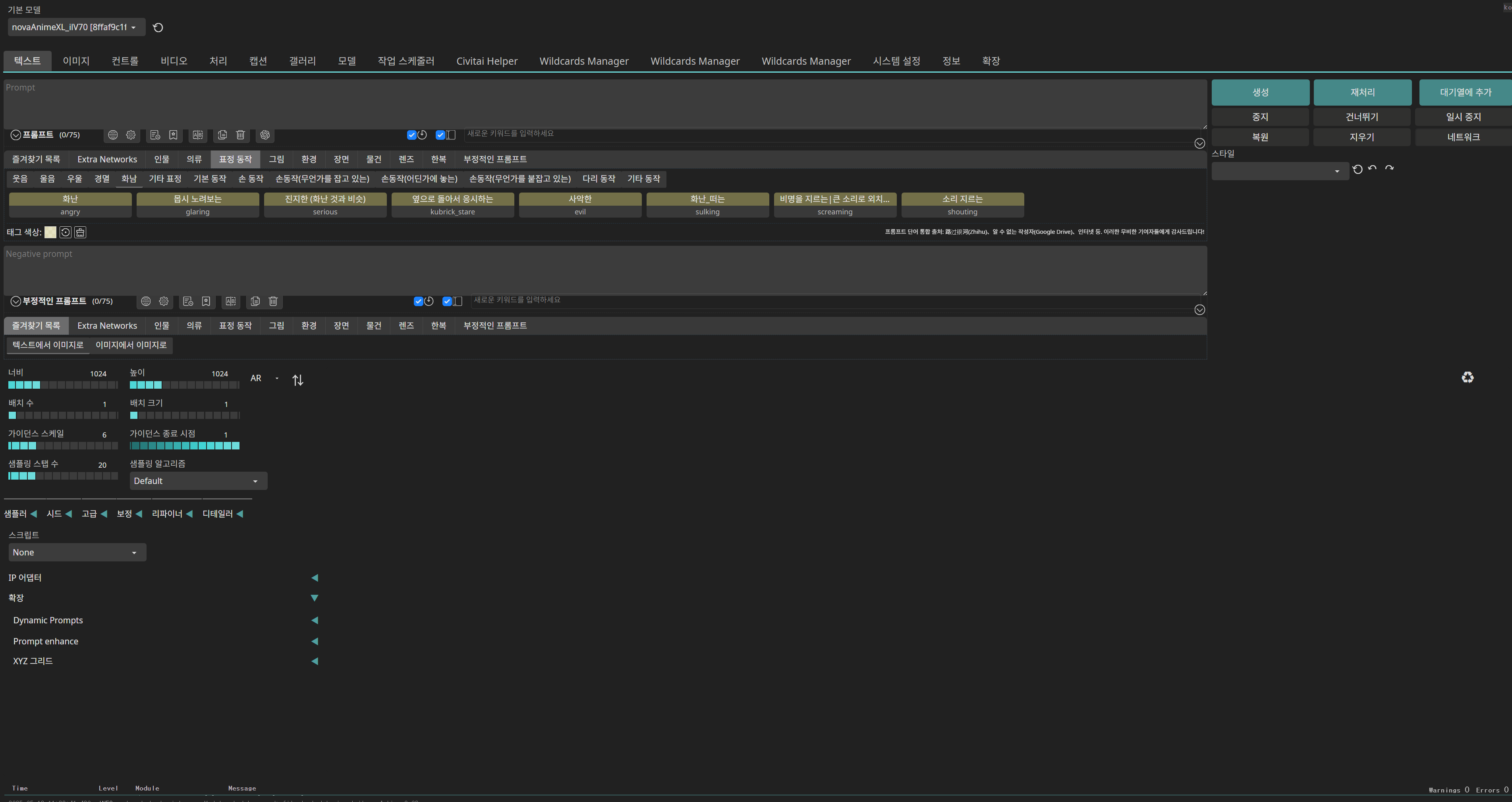Open the sampling algorithm Default dropdown

coord(198,480)
